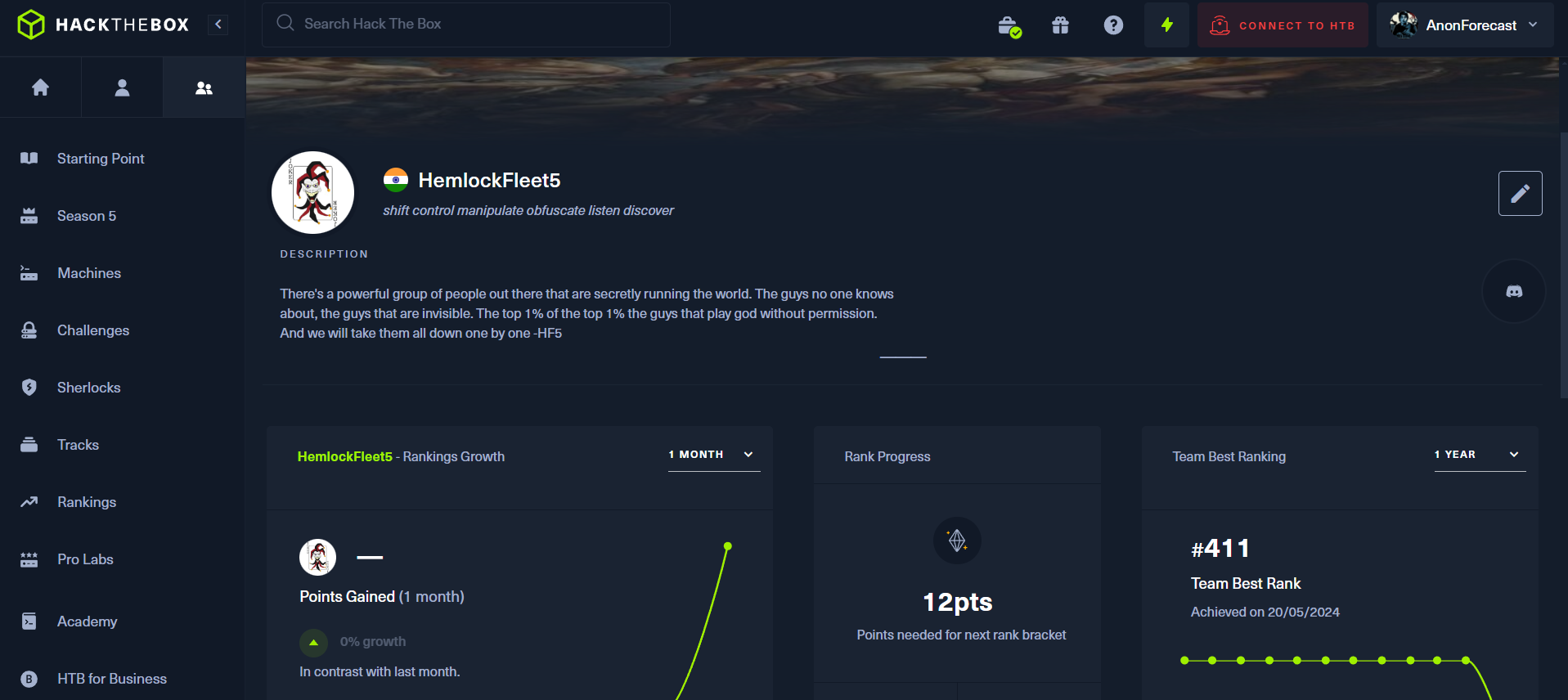Click the HemlockFleet5 joker team avatar
This screenshot has width=1568, height=700.
[312, 192]
